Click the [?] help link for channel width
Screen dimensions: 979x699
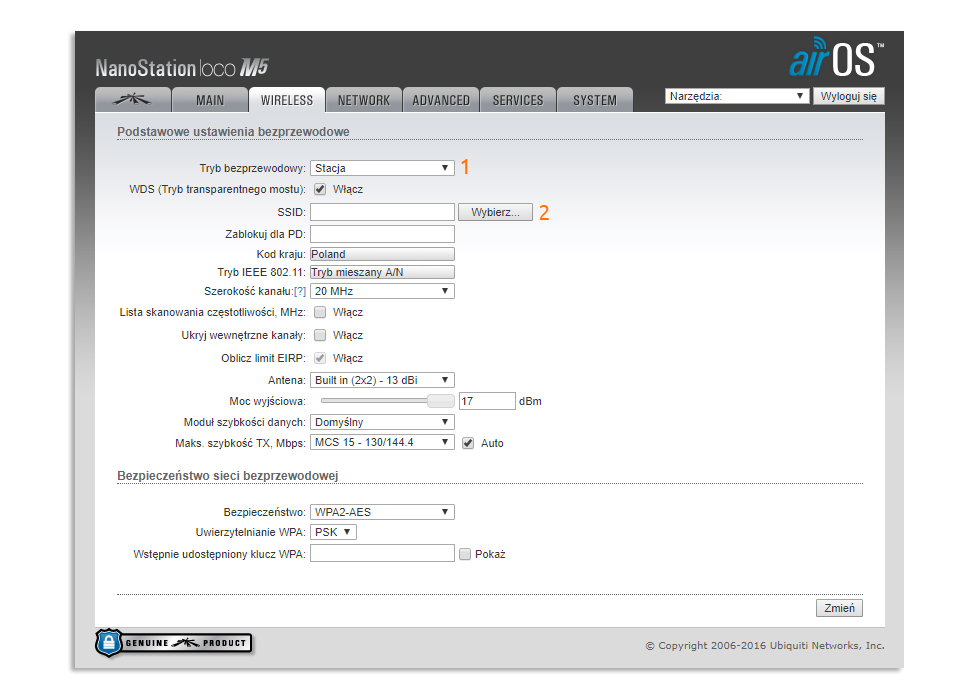point(300,291)
